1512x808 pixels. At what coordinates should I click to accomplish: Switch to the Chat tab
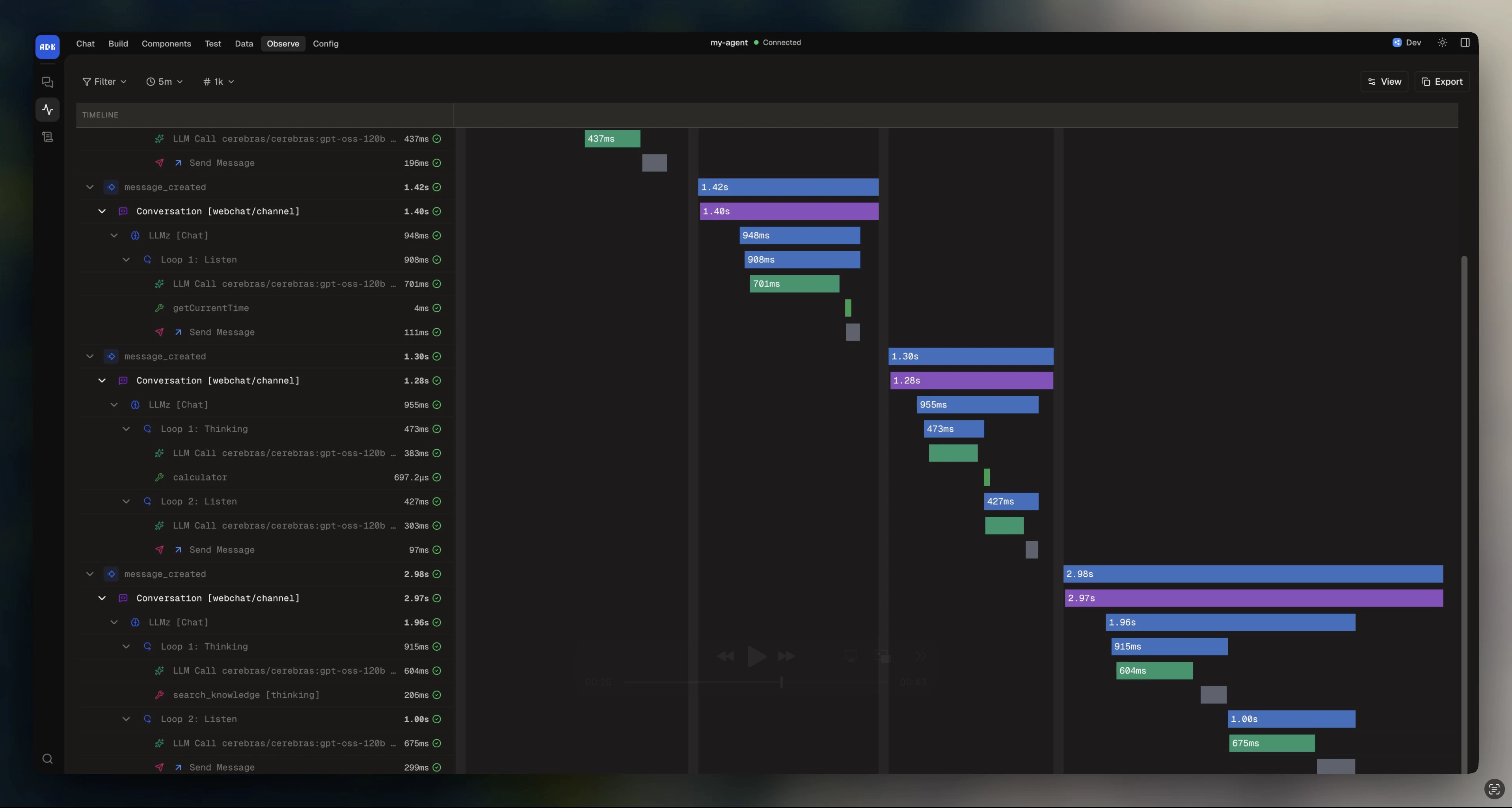[85, 43]
